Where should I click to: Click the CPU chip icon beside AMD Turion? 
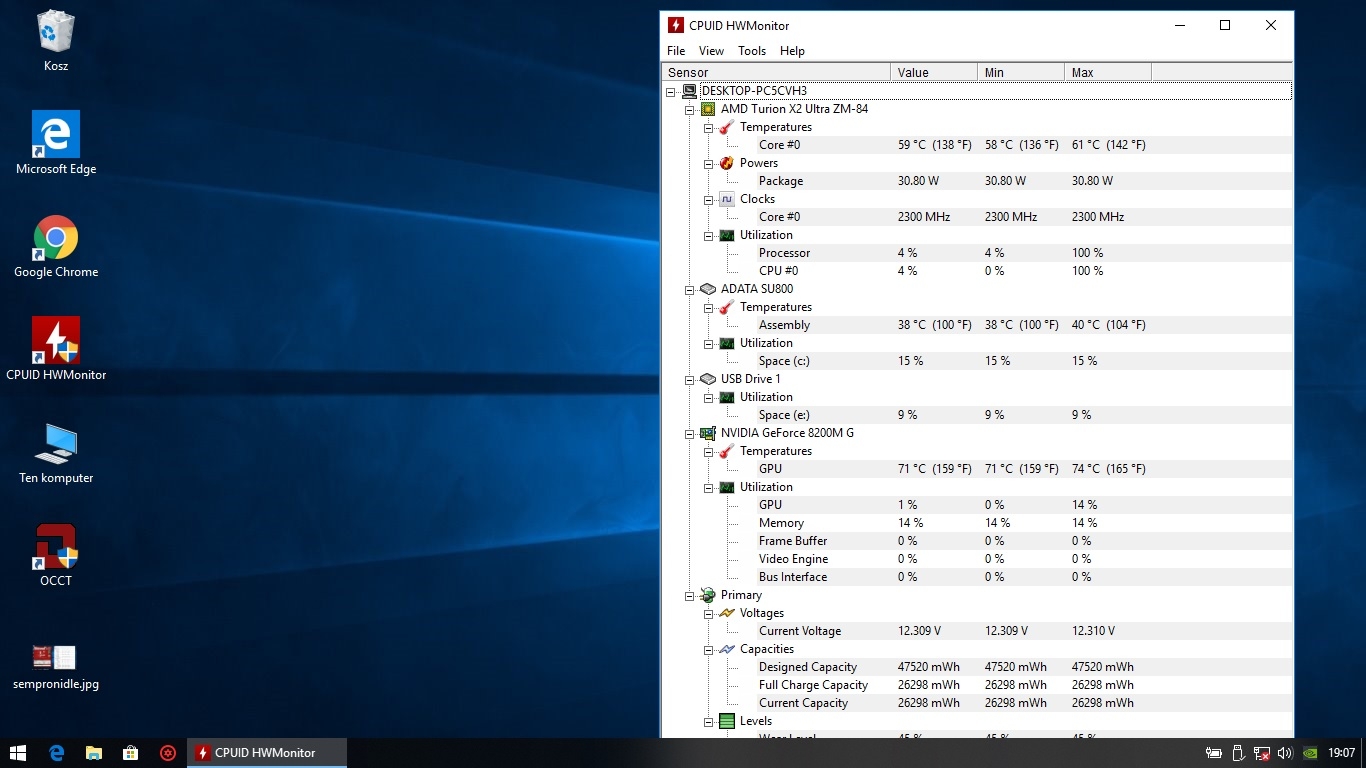coord(708,109)
